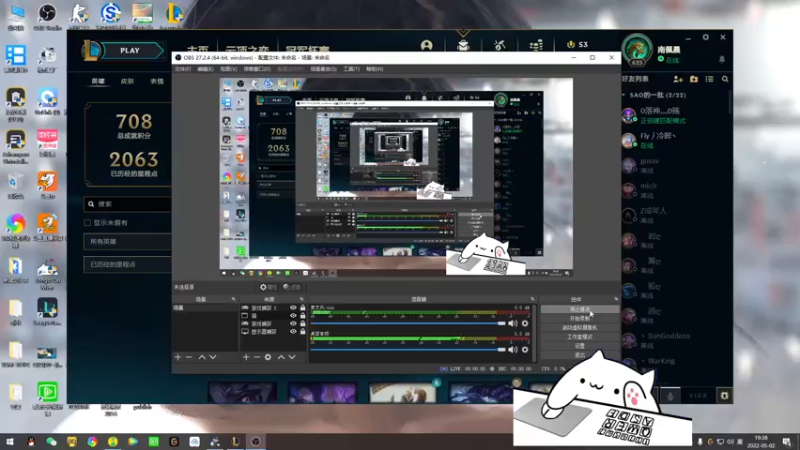Open the loot hammer icon in League client
The width and height of the screenshot is (800, 450).
point(499,45)
